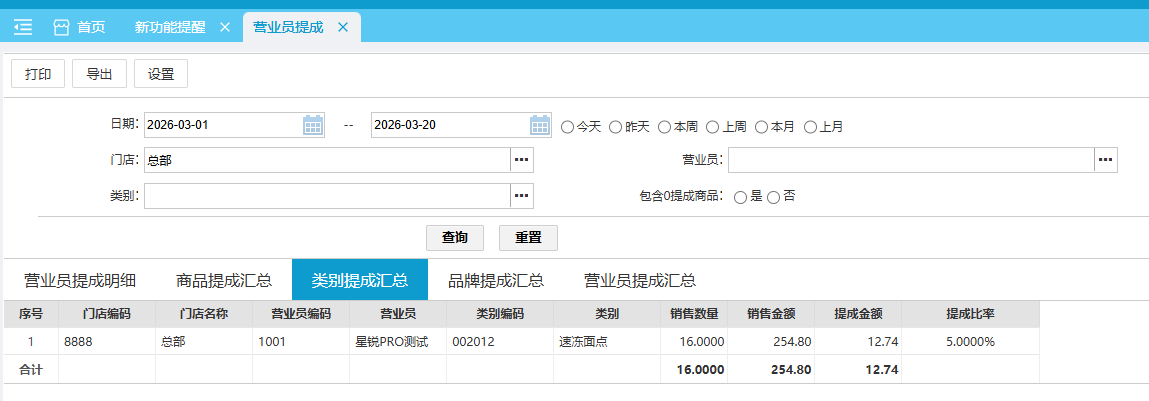
Task: Close the 新功能提醒 tab
Action: tap(224, 27)
